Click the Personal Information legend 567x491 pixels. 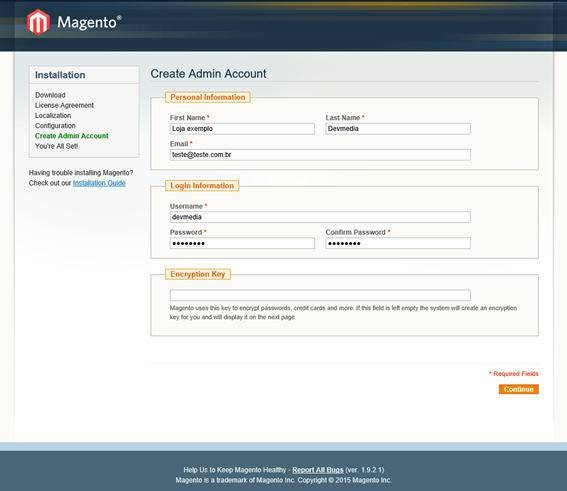(208, 97)
